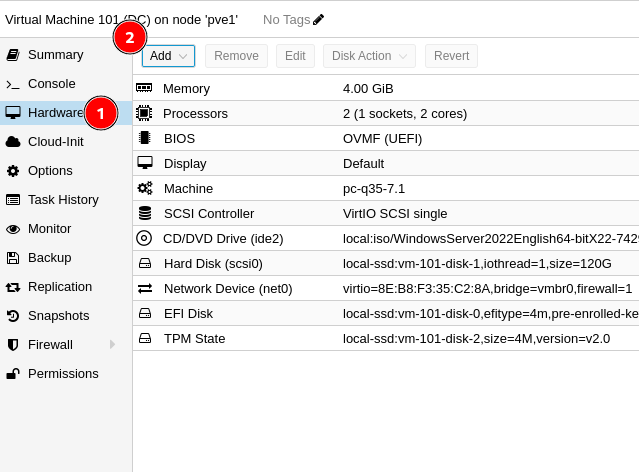Click the Memory RAM icon

144,88
